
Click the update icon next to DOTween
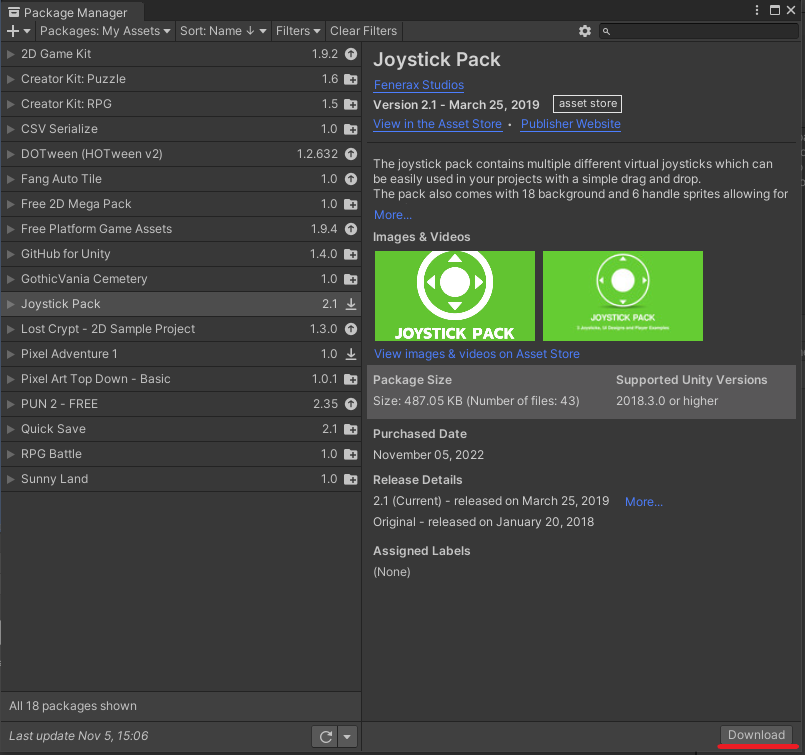click(x=352, y=153)
